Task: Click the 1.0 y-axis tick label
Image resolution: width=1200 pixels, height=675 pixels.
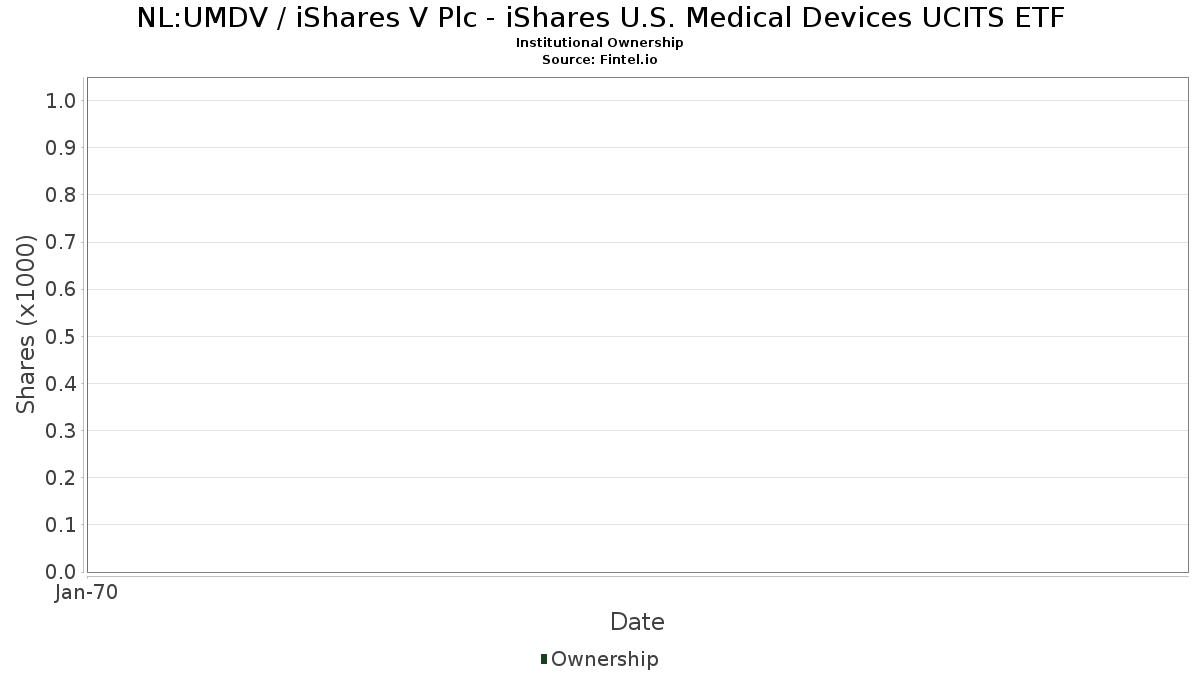Action: (61, 100)
